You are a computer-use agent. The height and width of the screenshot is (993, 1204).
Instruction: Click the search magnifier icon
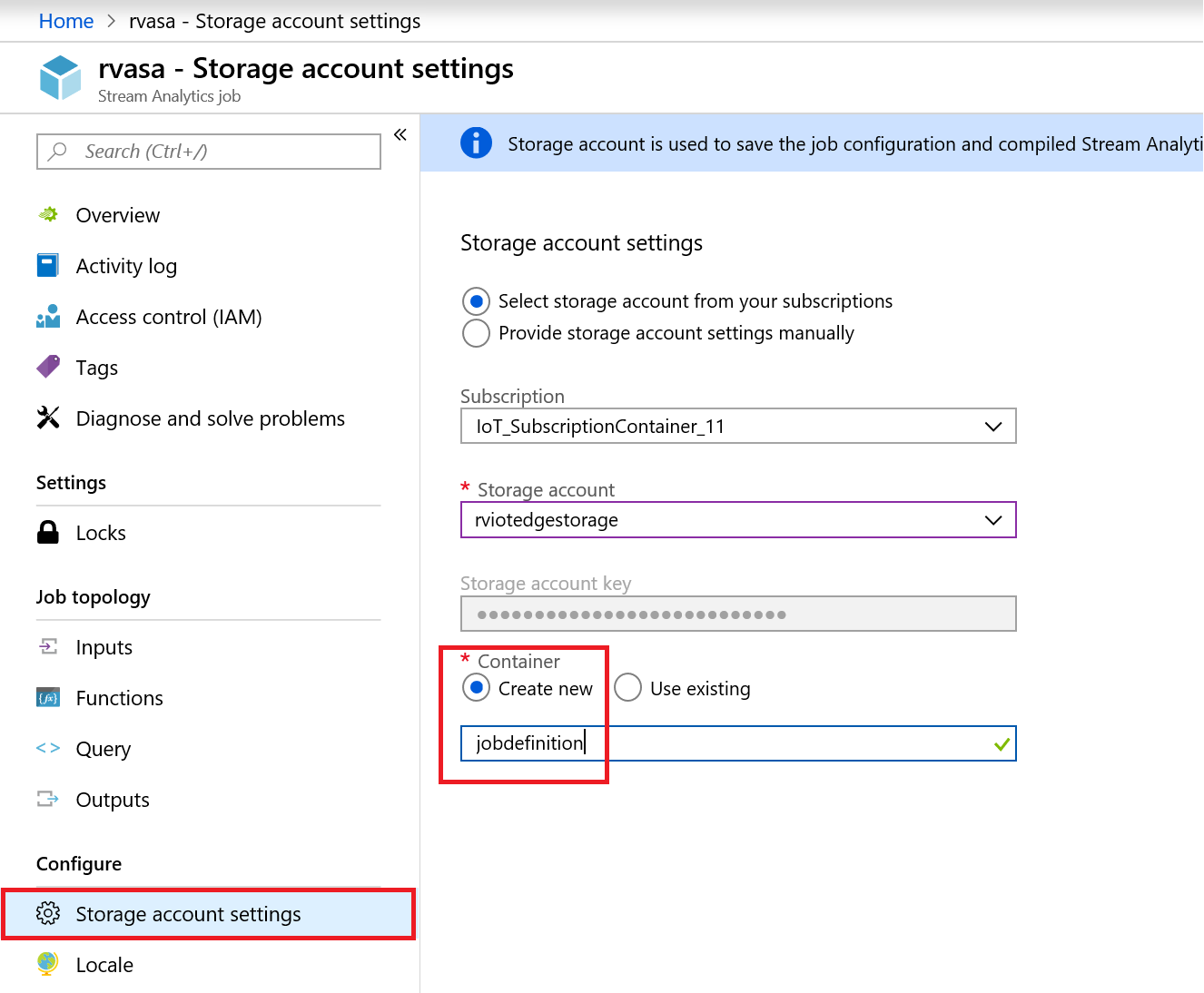58,151
